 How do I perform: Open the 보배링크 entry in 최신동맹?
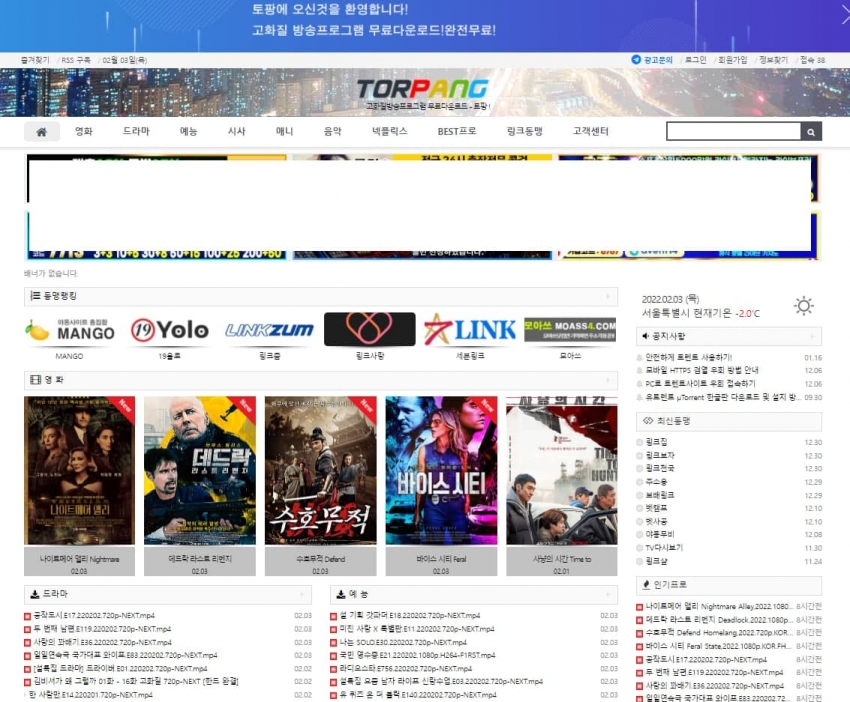pos(660,495)
